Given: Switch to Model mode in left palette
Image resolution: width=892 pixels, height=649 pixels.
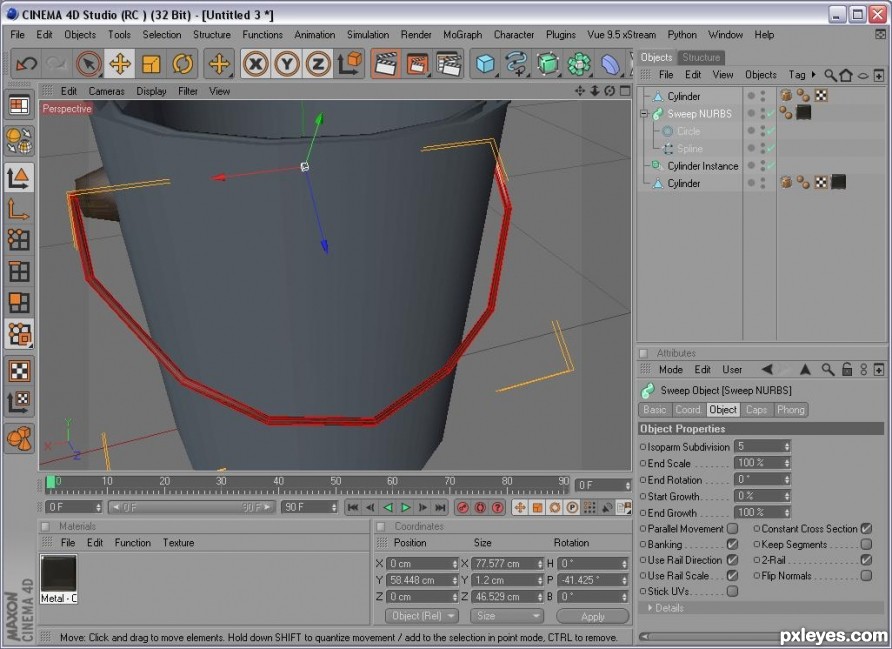Looking at the screenshot, I should (x=19, y=177).
